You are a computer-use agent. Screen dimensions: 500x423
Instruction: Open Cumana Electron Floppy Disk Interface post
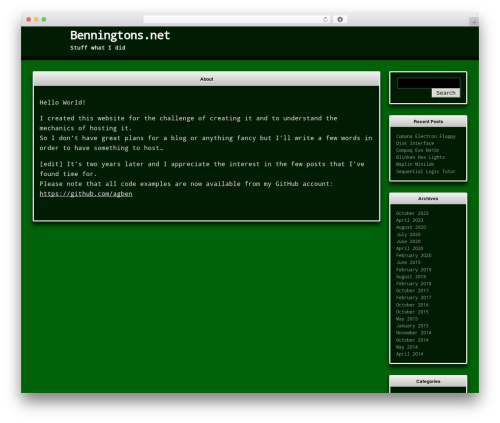click(426, 140)
